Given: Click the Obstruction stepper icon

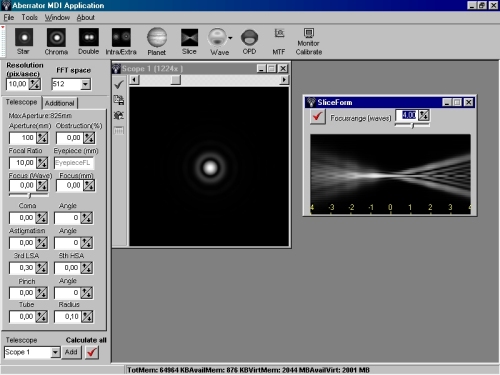Looking at the screenshot, I should [x=89, y=138].
